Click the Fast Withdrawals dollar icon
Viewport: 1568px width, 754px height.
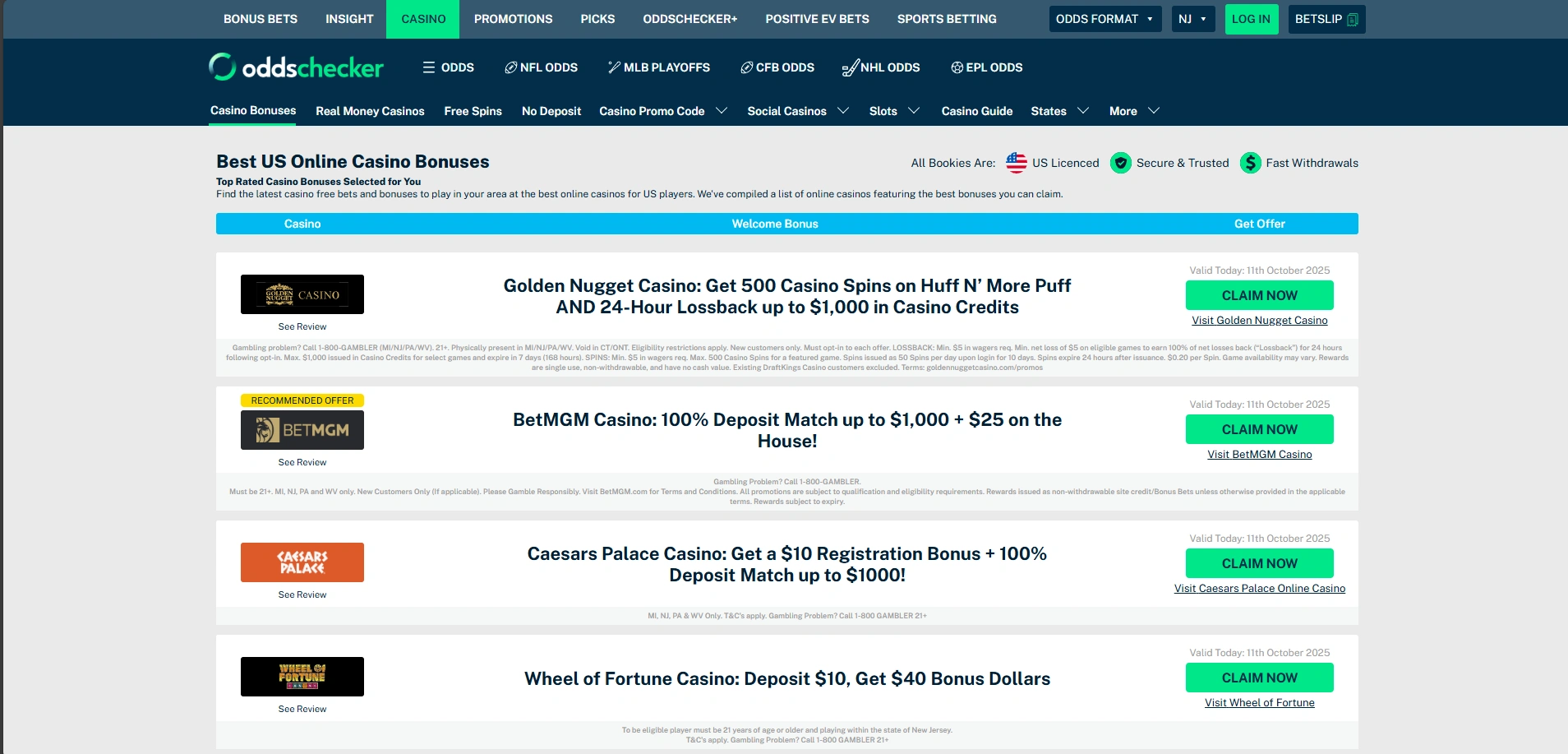(1251, 163)
